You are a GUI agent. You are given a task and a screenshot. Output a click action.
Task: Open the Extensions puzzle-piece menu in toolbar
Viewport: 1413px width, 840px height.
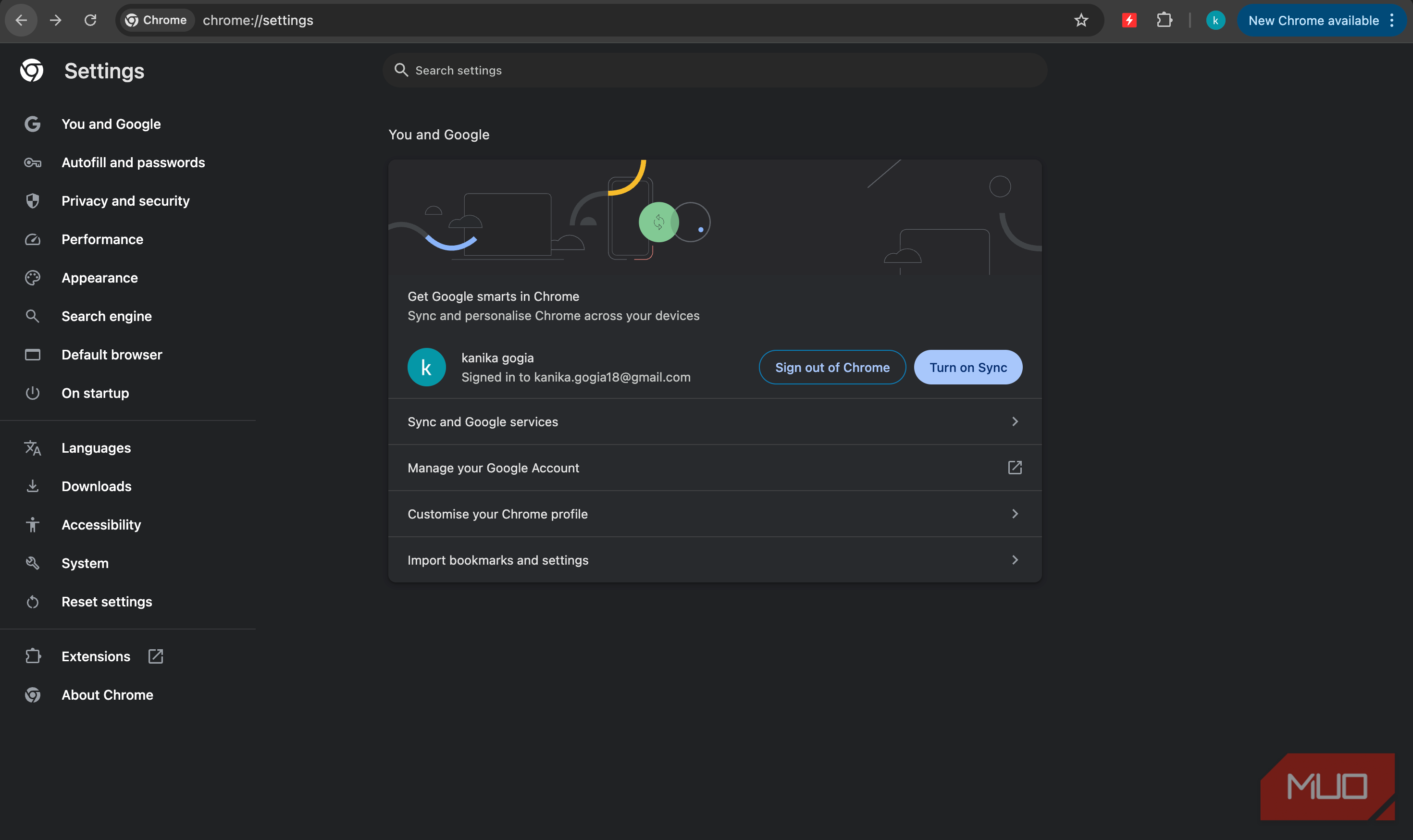coord(1164,20)
